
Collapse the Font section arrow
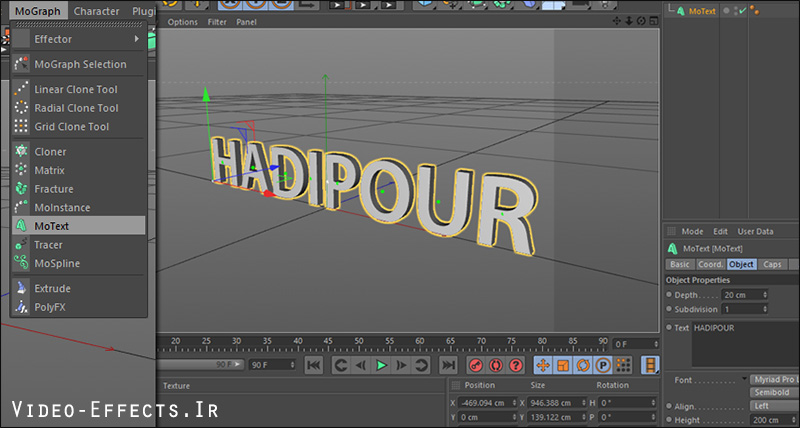tap(744, 379)
